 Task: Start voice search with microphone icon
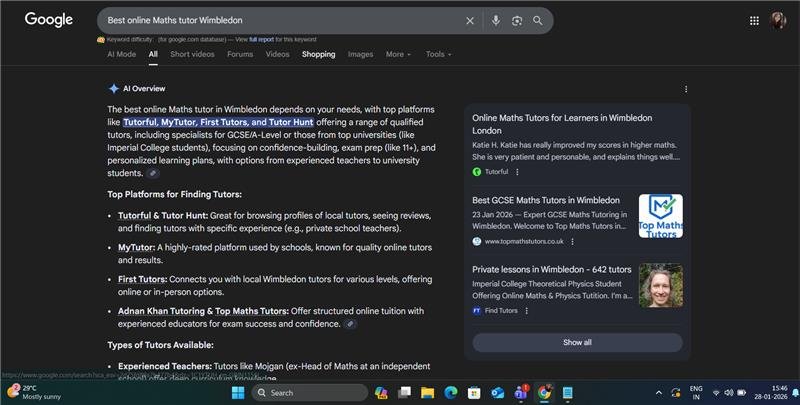[496, 20]
